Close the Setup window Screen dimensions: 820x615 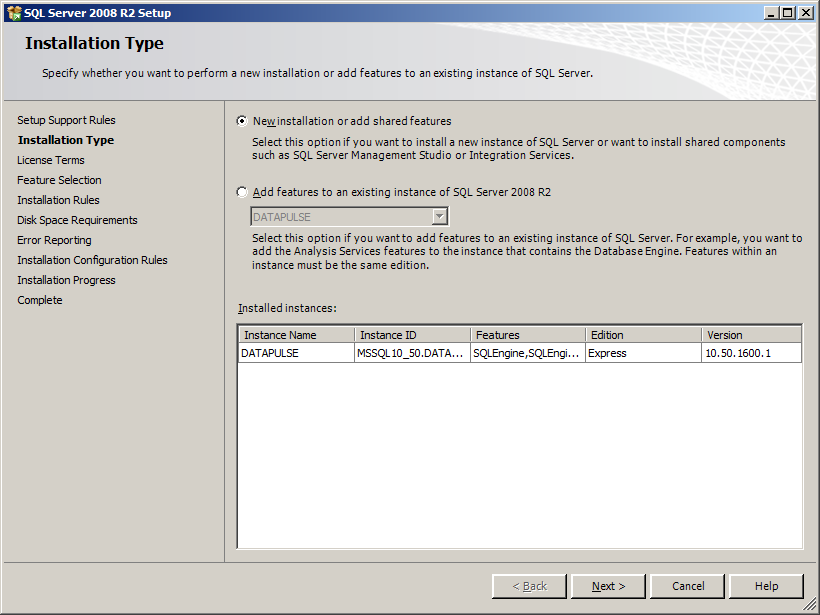point(806,13)
